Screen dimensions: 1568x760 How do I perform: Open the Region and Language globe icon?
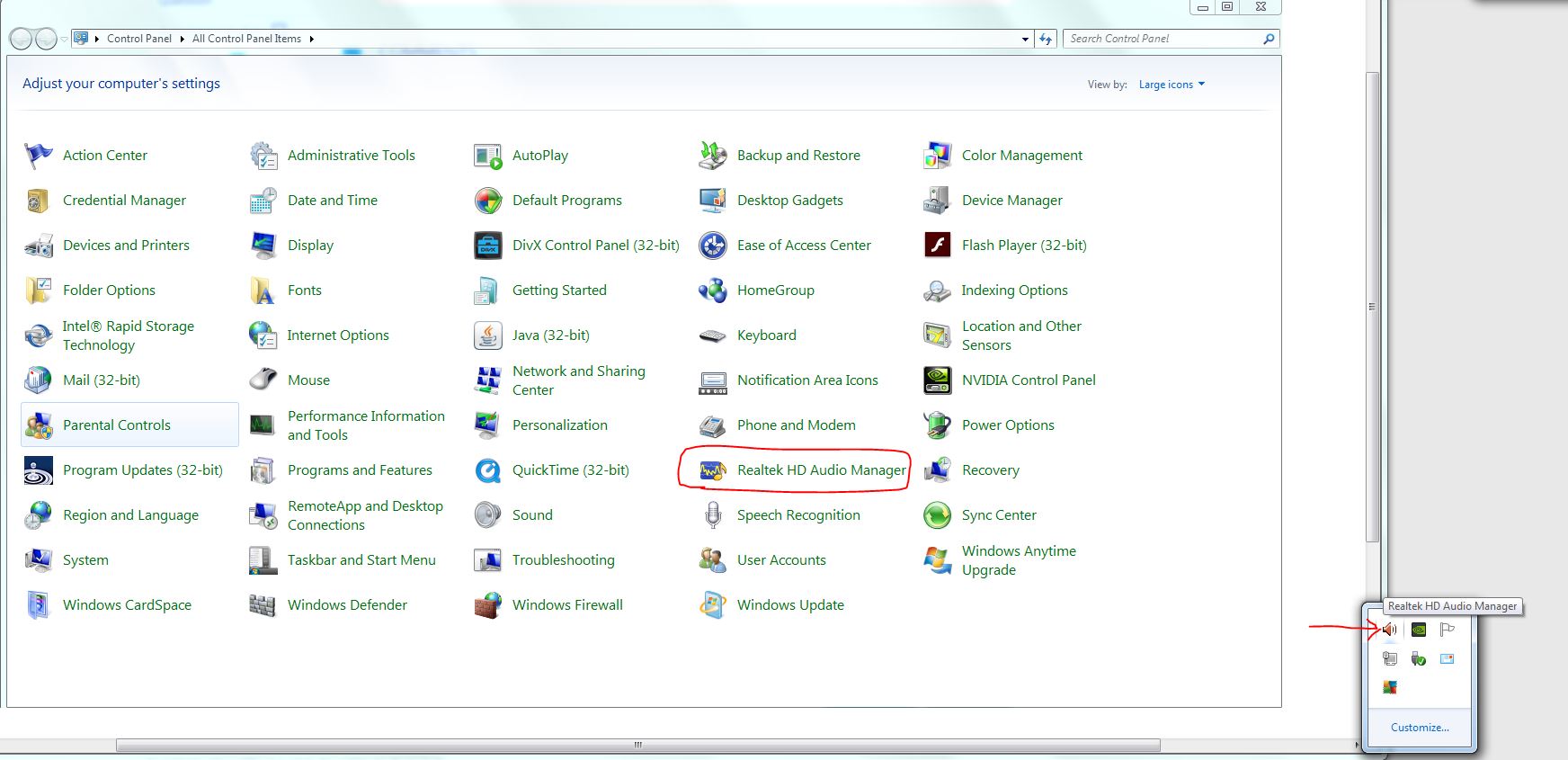point(38,515)
